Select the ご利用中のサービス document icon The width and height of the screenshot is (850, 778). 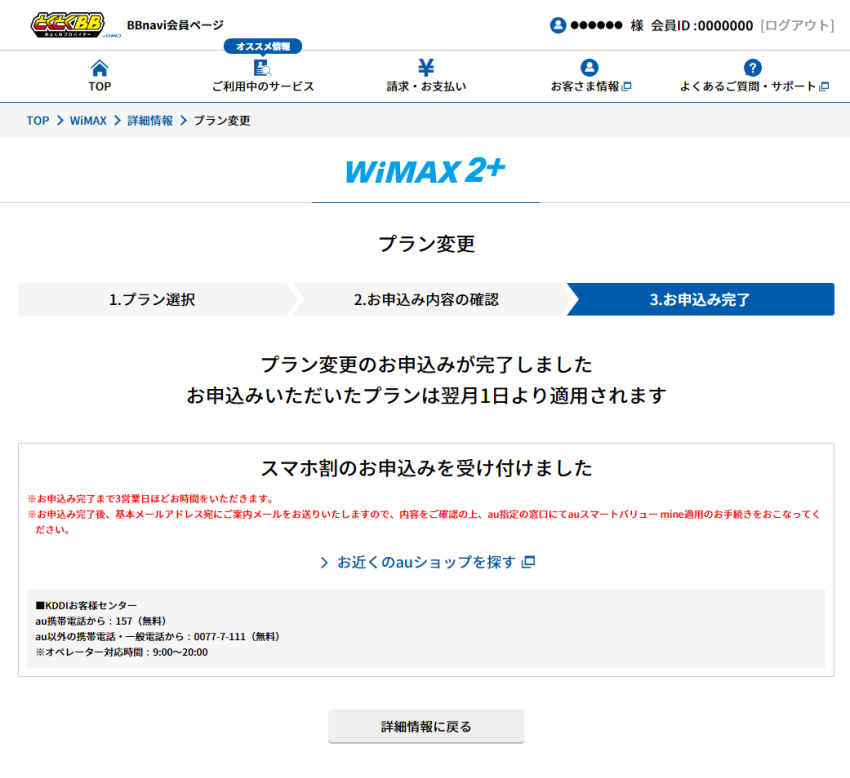pyautogui.click(x=261, y=68)
